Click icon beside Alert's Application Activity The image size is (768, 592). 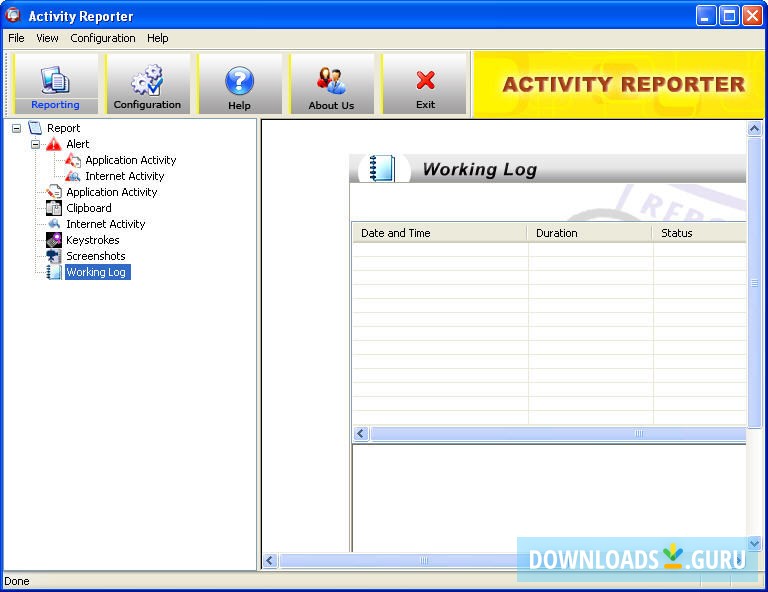pyautogui.click(x=73, y=160)
